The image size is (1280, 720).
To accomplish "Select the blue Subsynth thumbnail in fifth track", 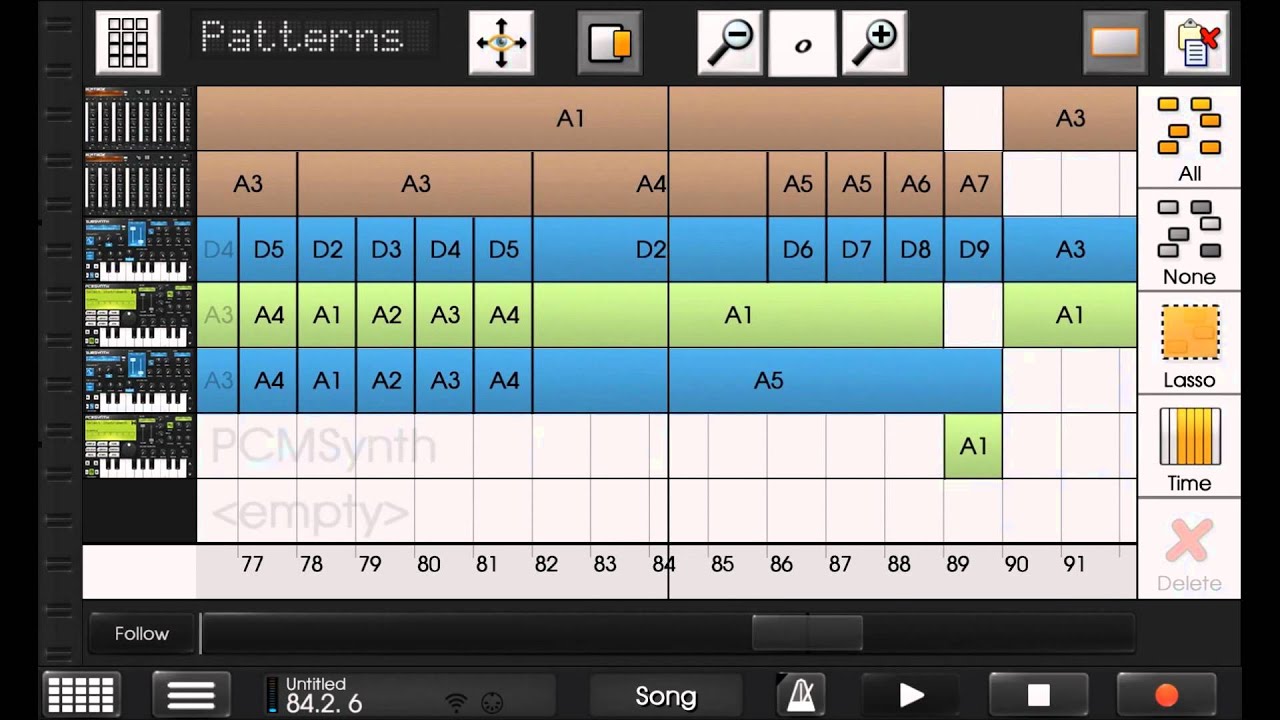I will (x=139, y=380).
